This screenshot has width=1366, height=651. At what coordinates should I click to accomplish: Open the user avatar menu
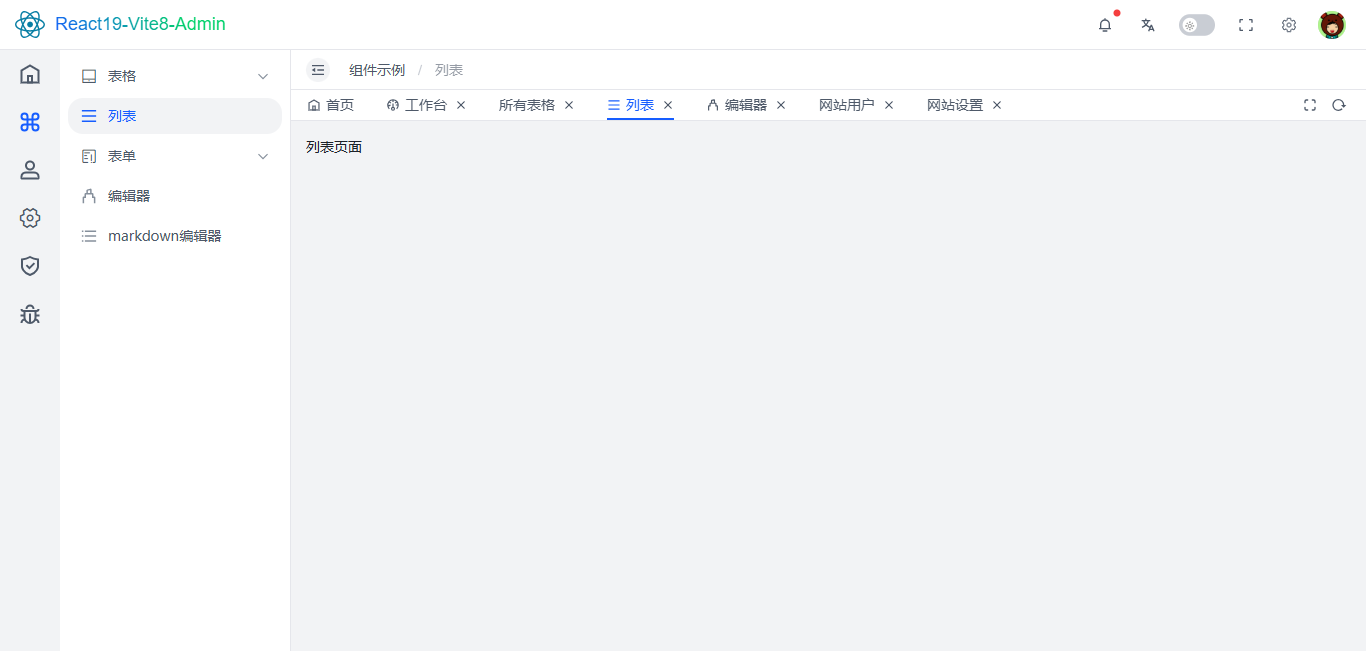click(1332, 25)
